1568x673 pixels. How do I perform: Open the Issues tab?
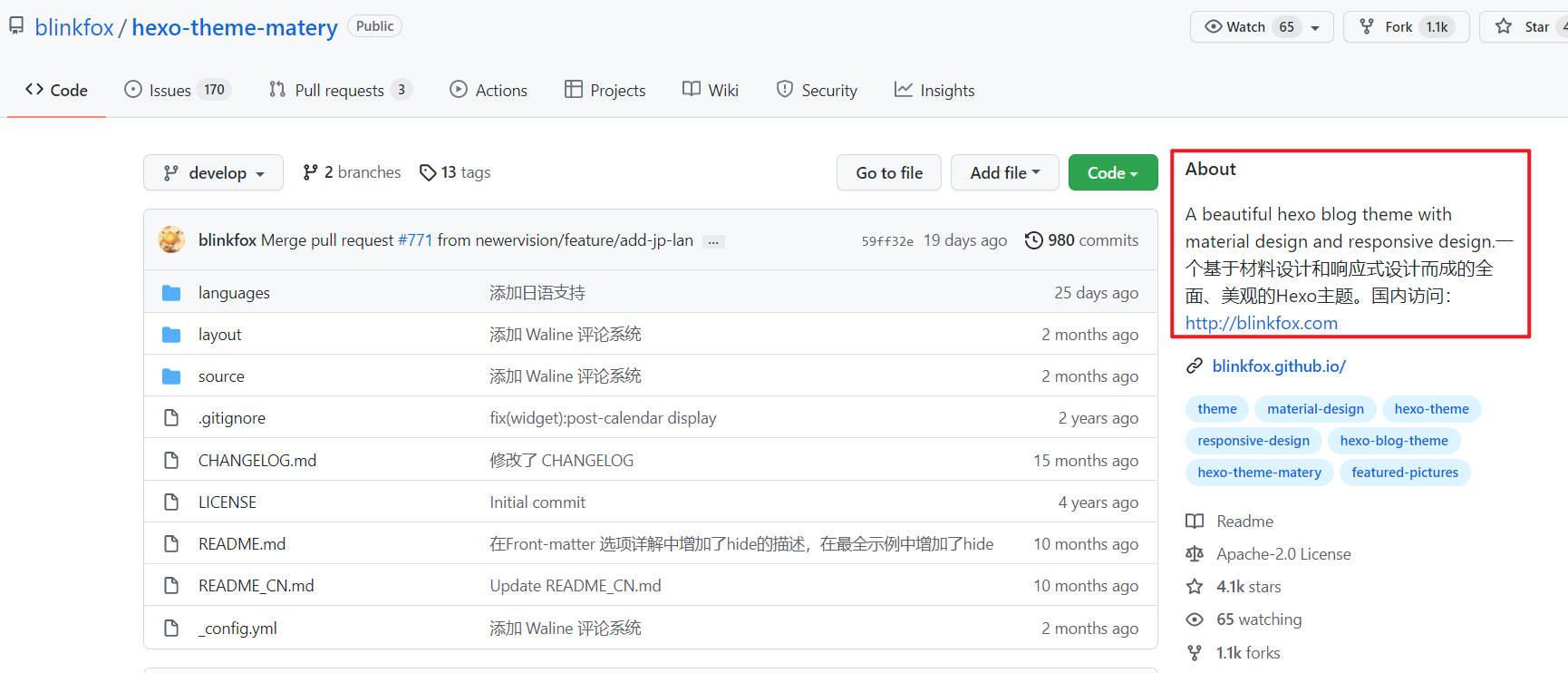click(178, 90)
